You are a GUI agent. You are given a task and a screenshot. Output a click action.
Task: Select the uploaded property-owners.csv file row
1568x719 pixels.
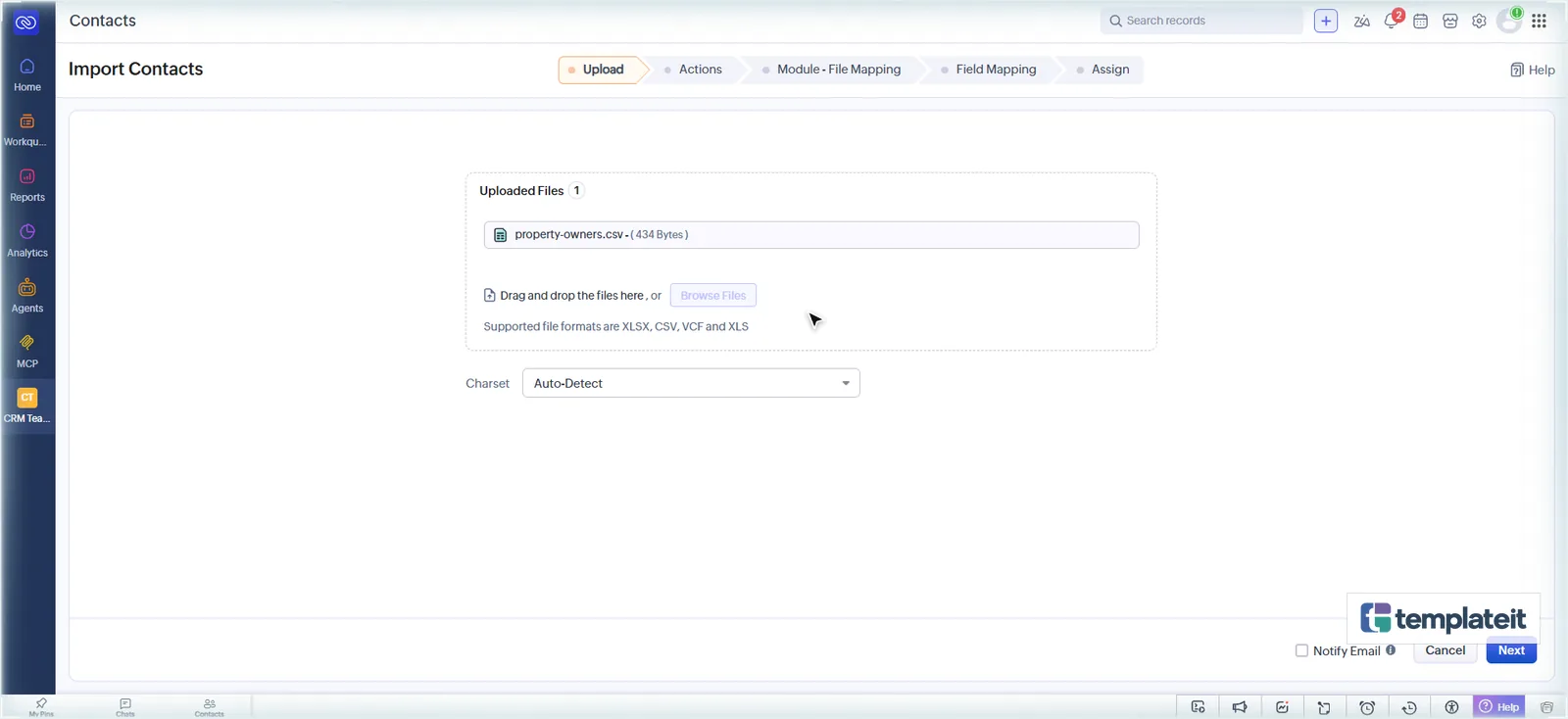tap(811, 235)
